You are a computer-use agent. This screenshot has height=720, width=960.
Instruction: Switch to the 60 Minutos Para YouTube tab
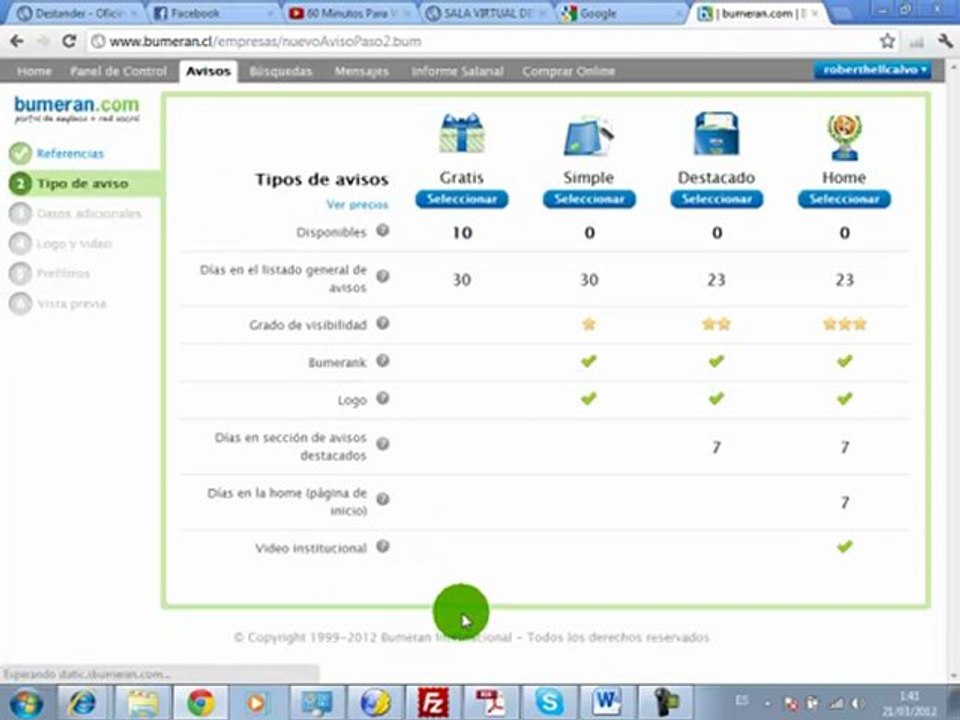click(x=349, y=13)
